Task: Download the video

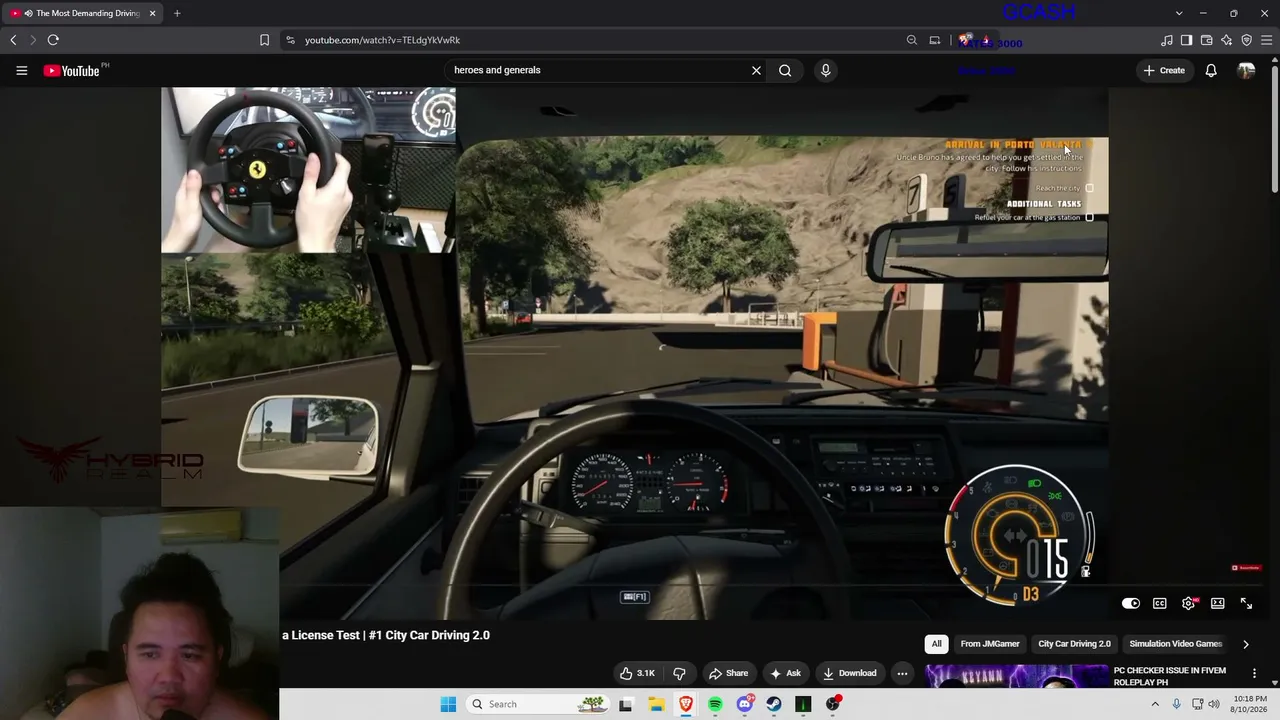Action: [849, 673]
